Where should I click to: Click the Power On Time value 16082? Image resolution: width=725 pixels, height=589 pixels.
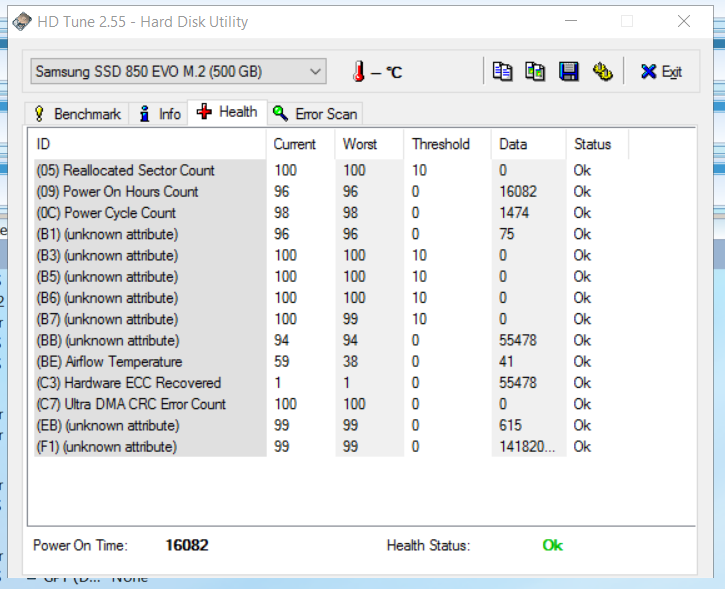(187, 546)
